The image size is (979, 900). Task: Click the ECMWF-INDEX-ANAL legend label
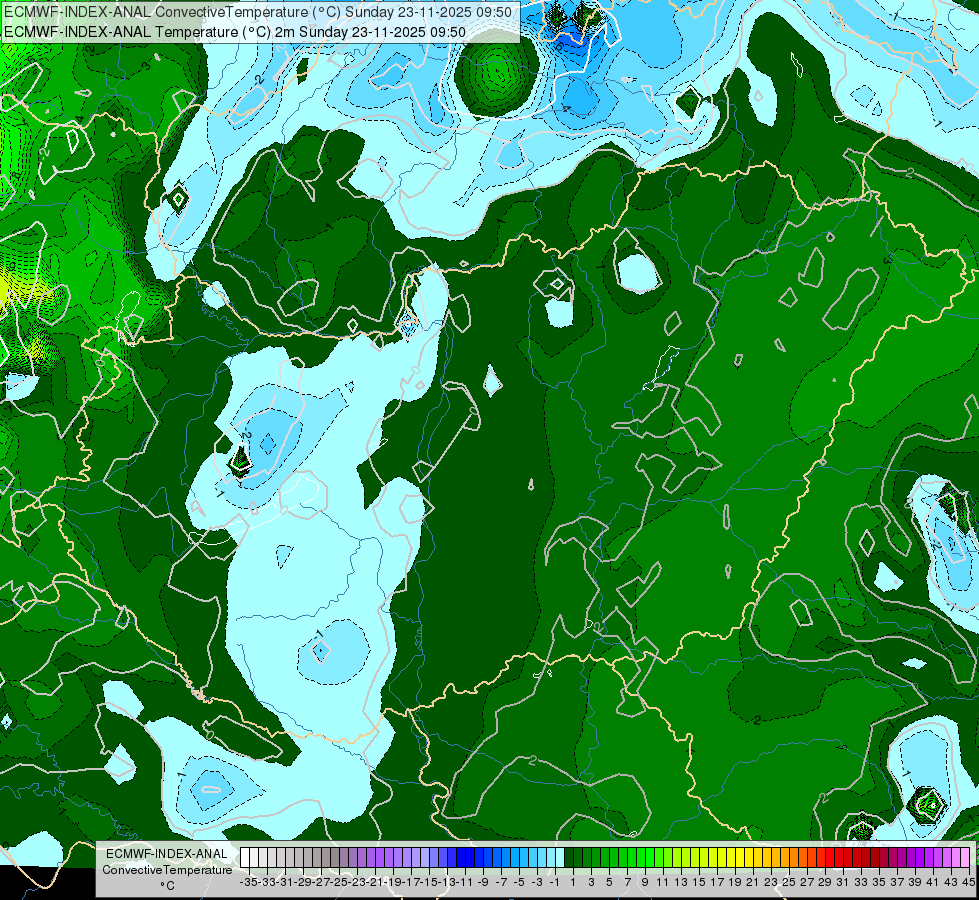tap(167, 853)
